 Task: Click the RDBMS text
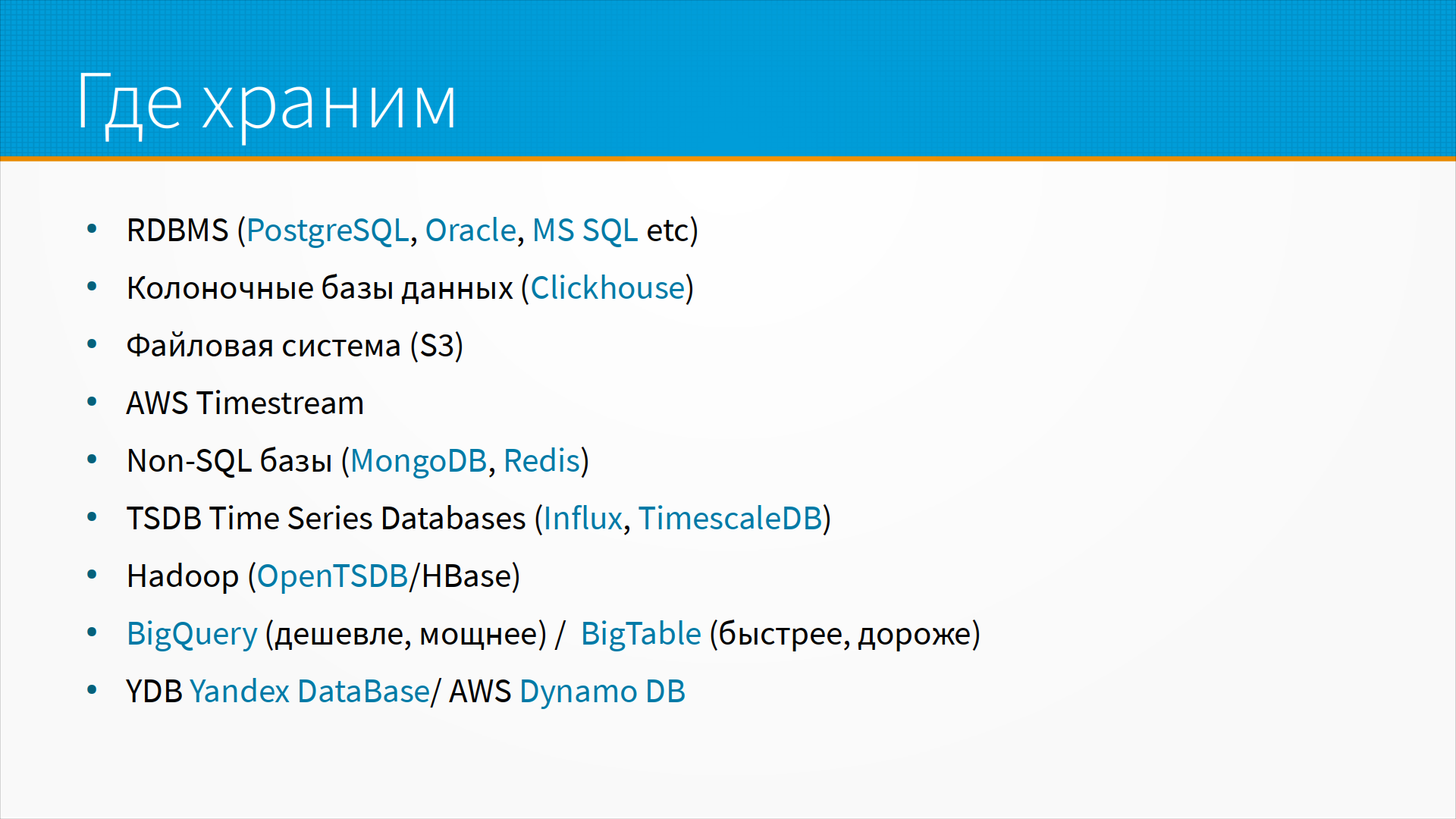(177, 231)
